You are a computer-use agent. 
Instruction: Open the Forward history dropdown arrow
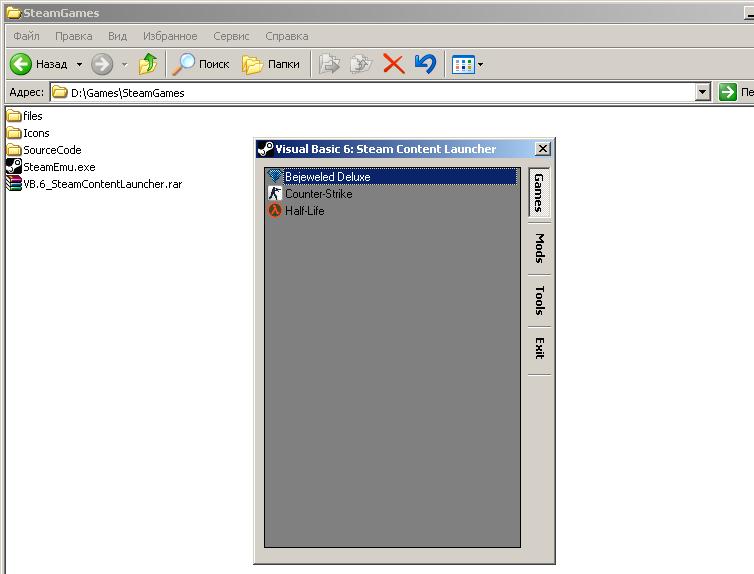tap(124, 64)
